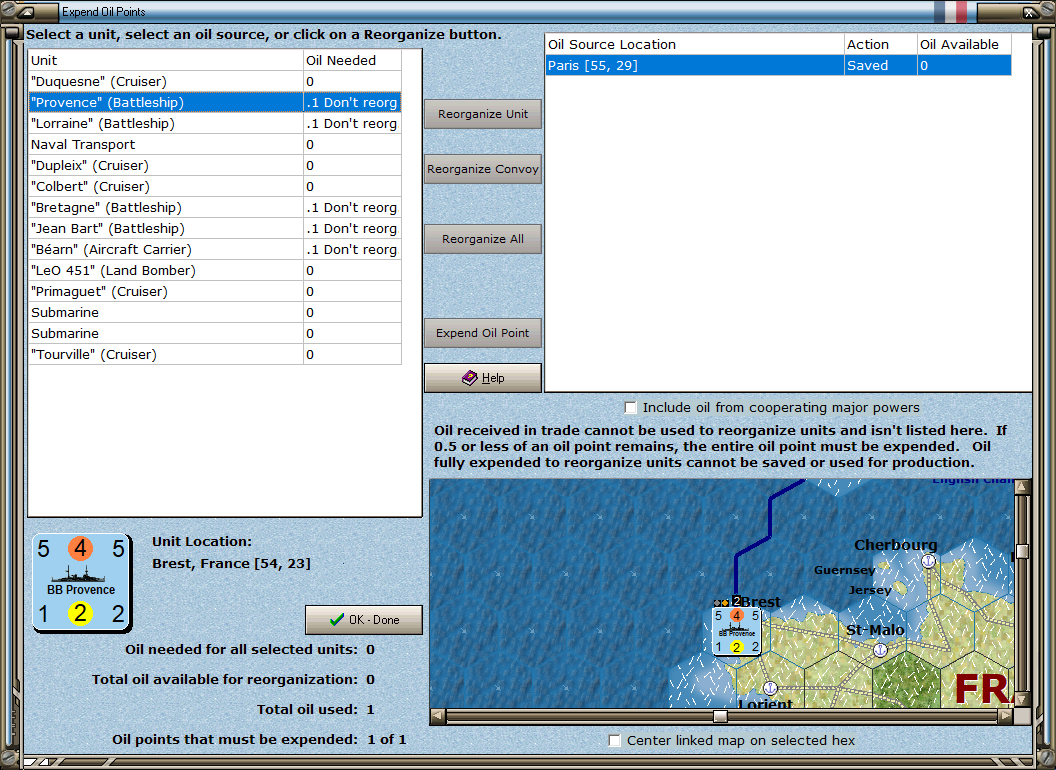1056x770 pixels.
Task: Select the Naval Transport unit
Action: pos(215,144)
